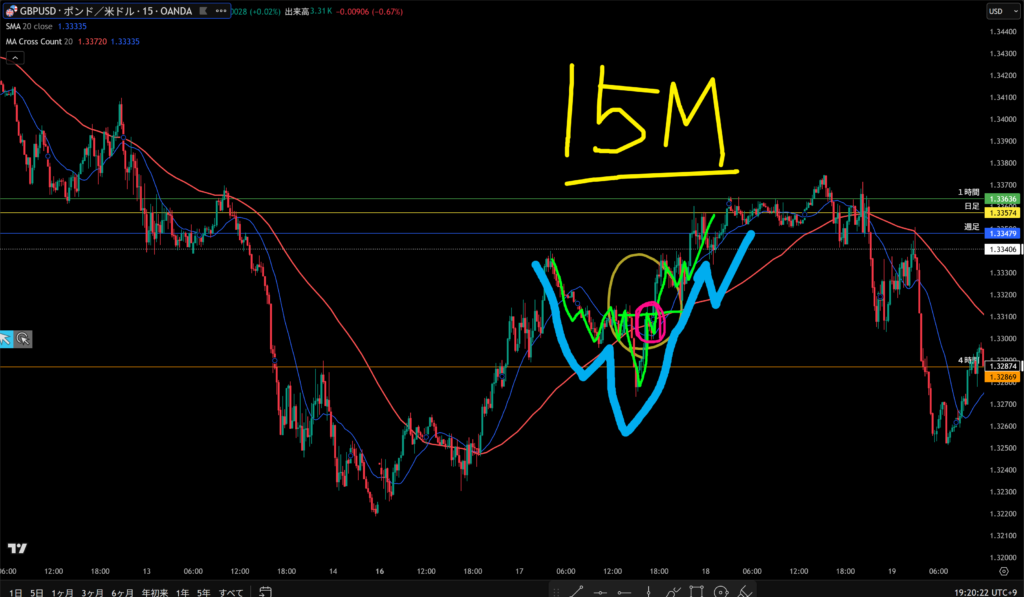Open the USD currency dropdown
Screen dimensions: 1024x597
[1000, 11]
